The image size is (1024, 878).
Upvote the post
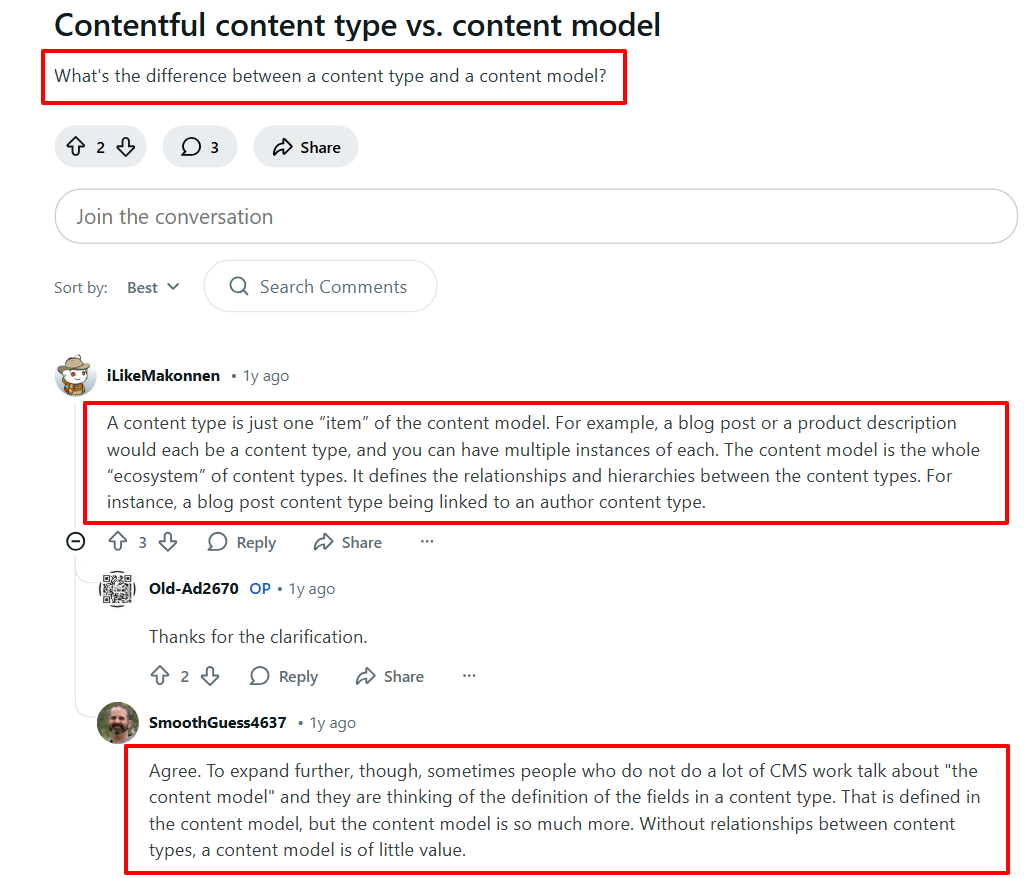pyautogui.click(x=77, y=146)
